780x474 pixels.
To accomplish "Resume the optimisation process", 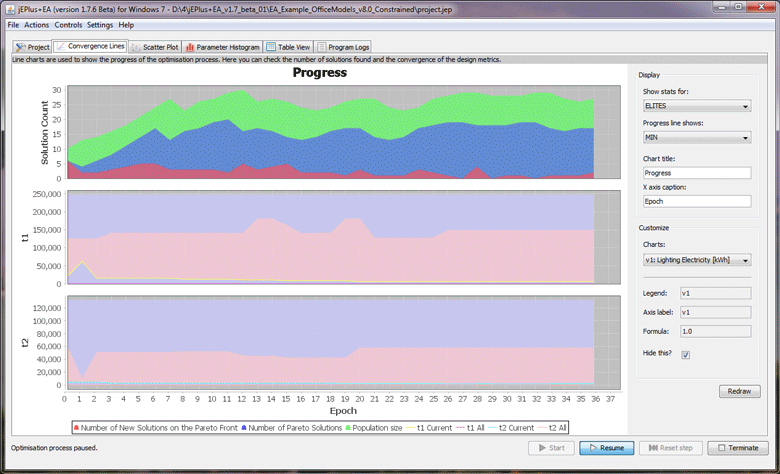I will (x=606, y=448).
